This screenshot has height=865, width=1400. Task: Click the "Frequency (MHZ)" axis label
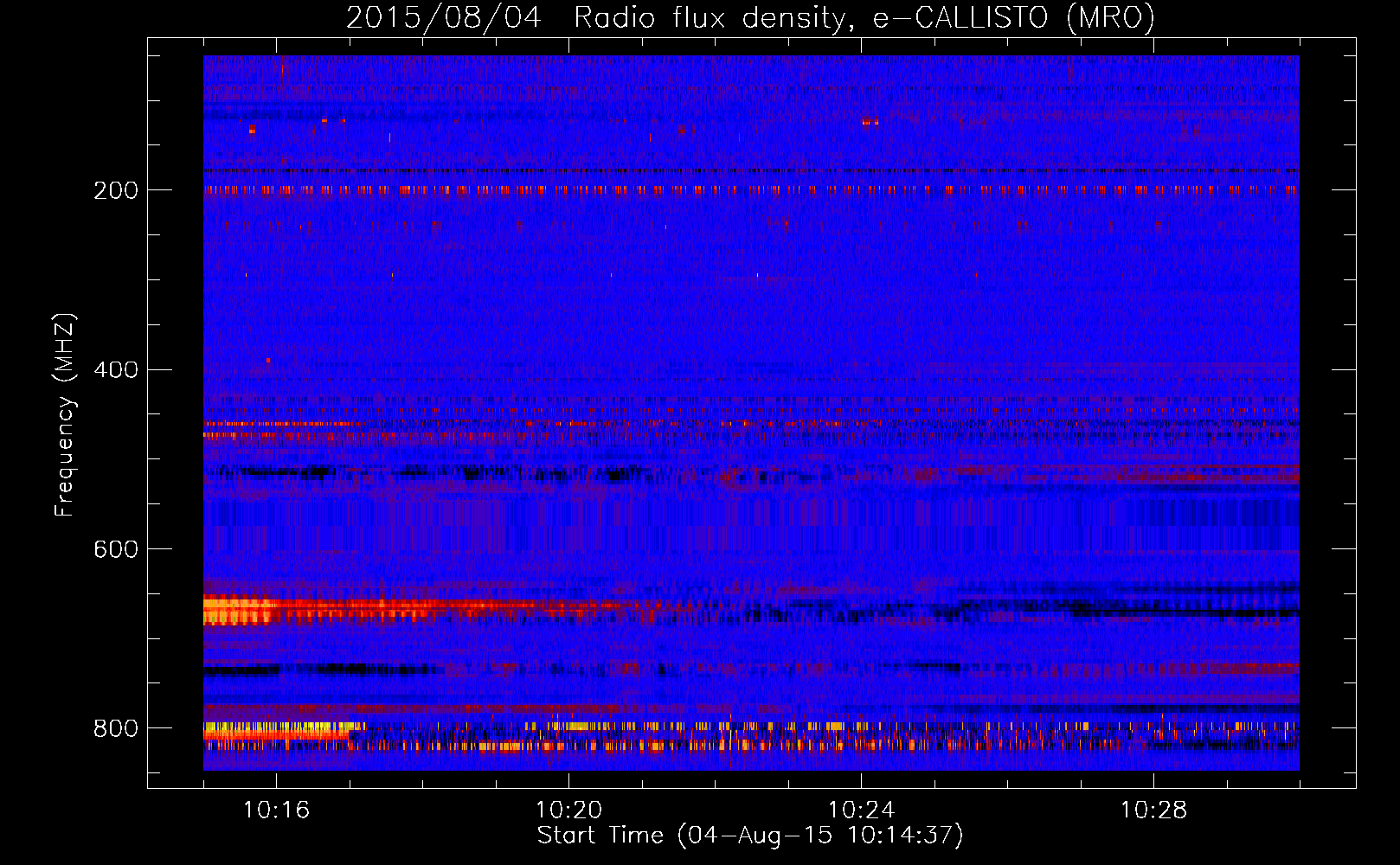tap(65, 415)
